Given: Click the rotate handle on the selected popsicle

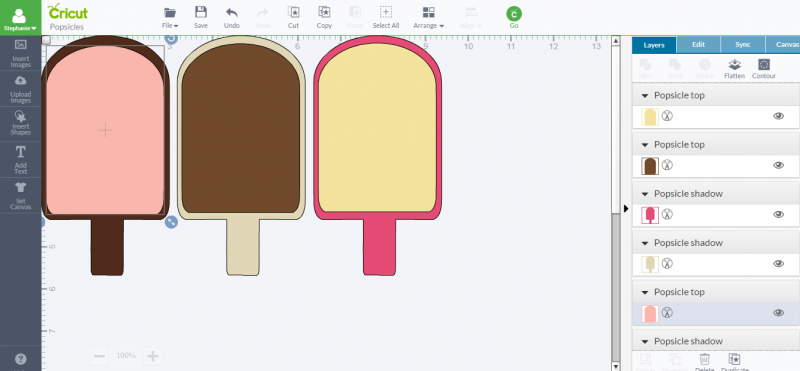Looking at the screenshot, I should (171, 38).
